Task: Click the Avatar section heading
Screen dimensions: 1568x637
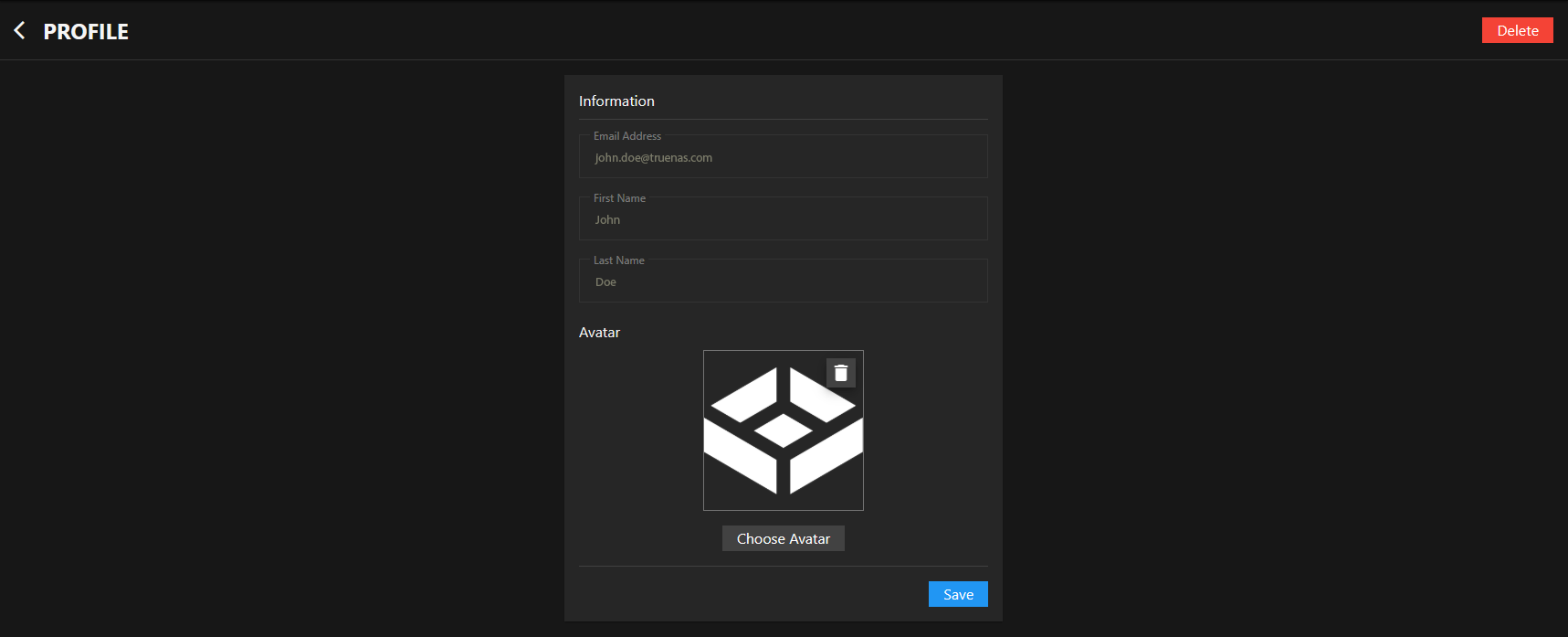Action: point(599,333)
